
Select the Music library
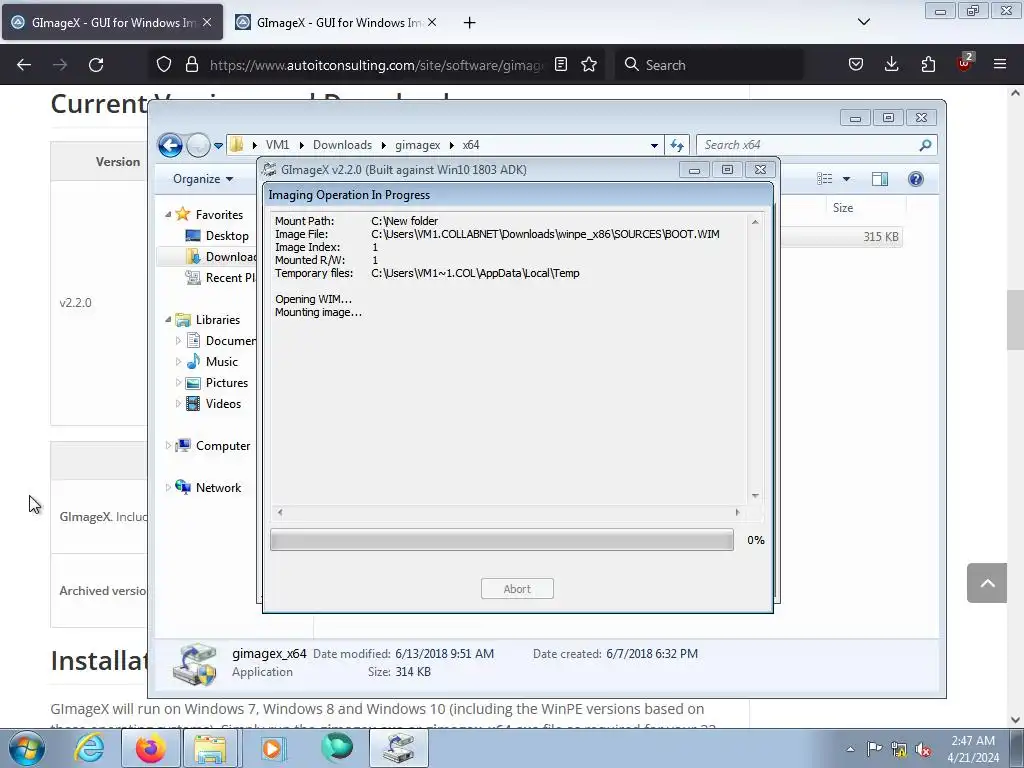pyautogui.click(x=212, y=362)
